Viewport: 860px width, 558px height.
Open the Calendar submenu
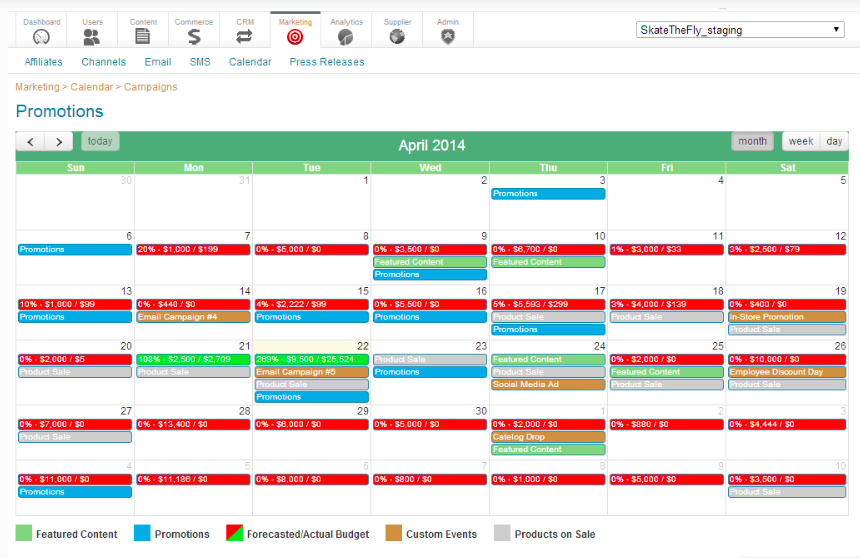(250, 62)
